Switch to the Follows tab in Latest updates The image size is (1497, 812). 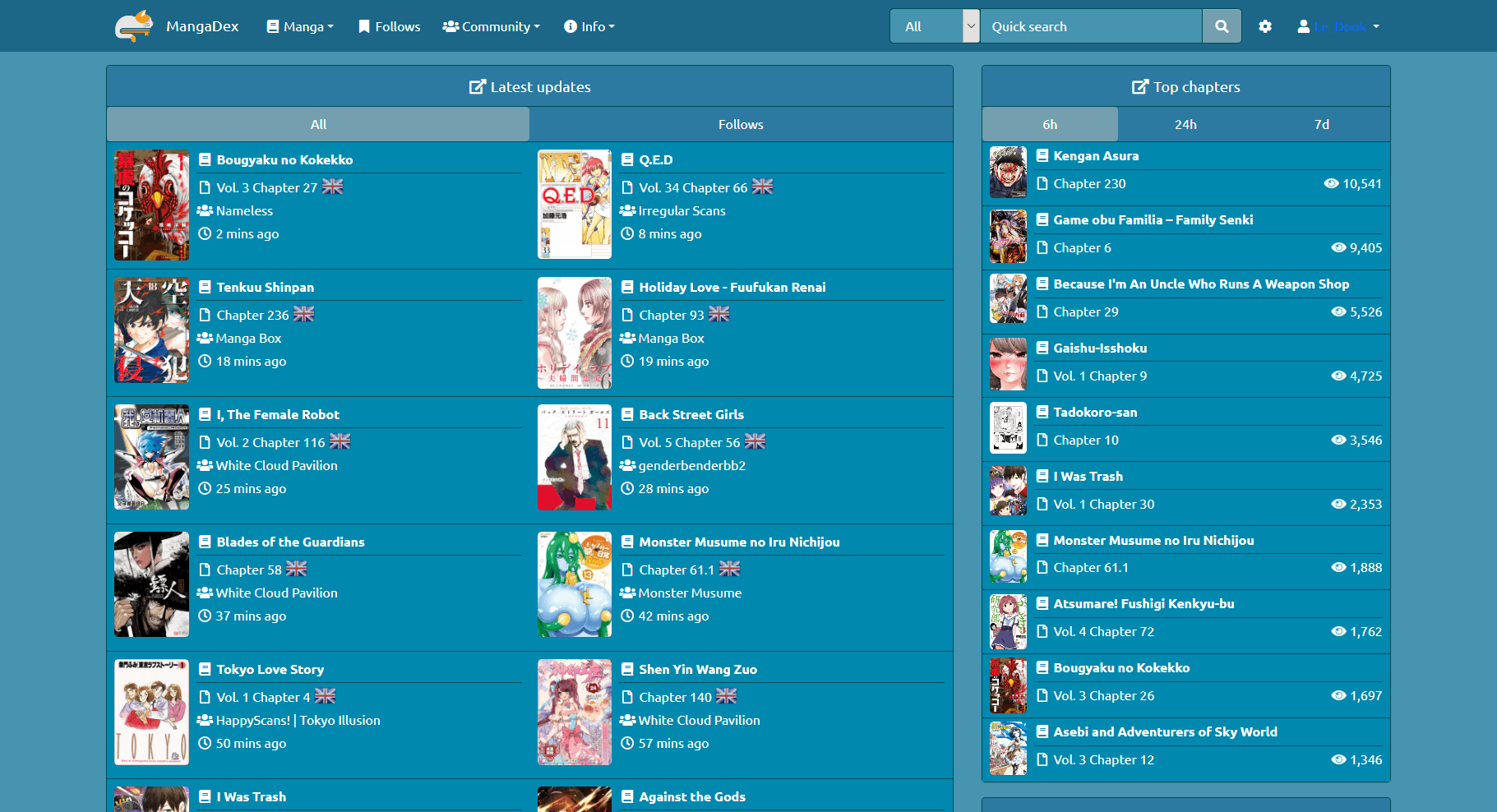pyautogui.click(x=740, y=124)
